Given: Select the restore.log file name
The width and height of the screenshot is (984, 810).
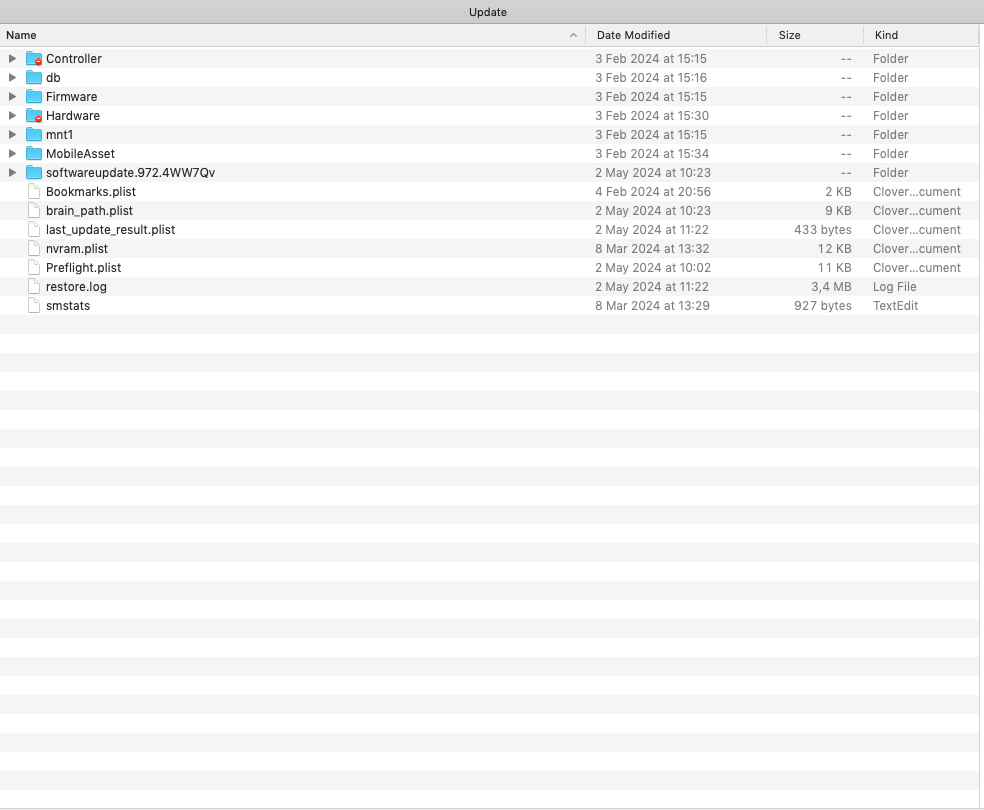Looking at the screenshot, I should coord(76,287).
